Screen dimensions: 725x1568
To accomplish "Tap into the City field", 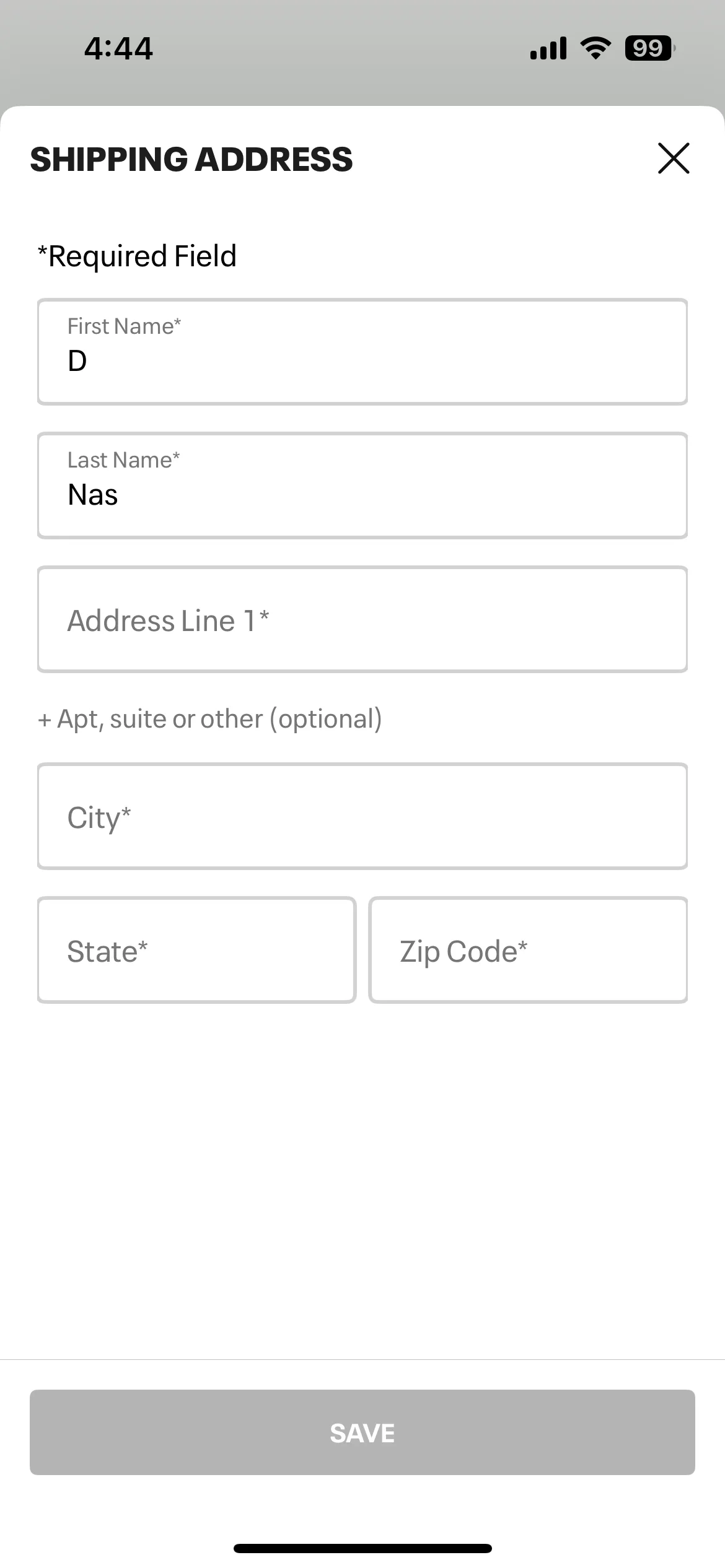I will coord(362,816).
